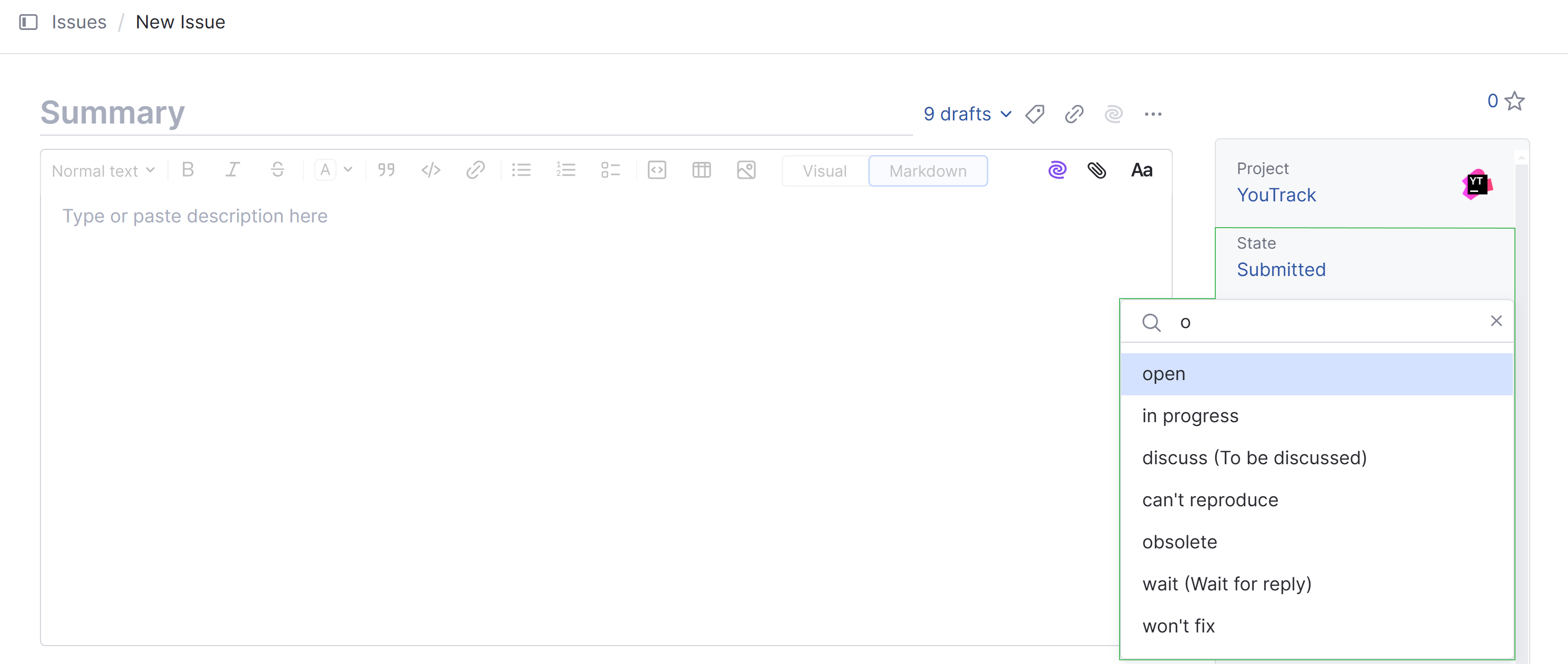Apply strikethrough formatting
This screenshot has width=1568, height=664.
pyautogui.click(x=278, y=170)
